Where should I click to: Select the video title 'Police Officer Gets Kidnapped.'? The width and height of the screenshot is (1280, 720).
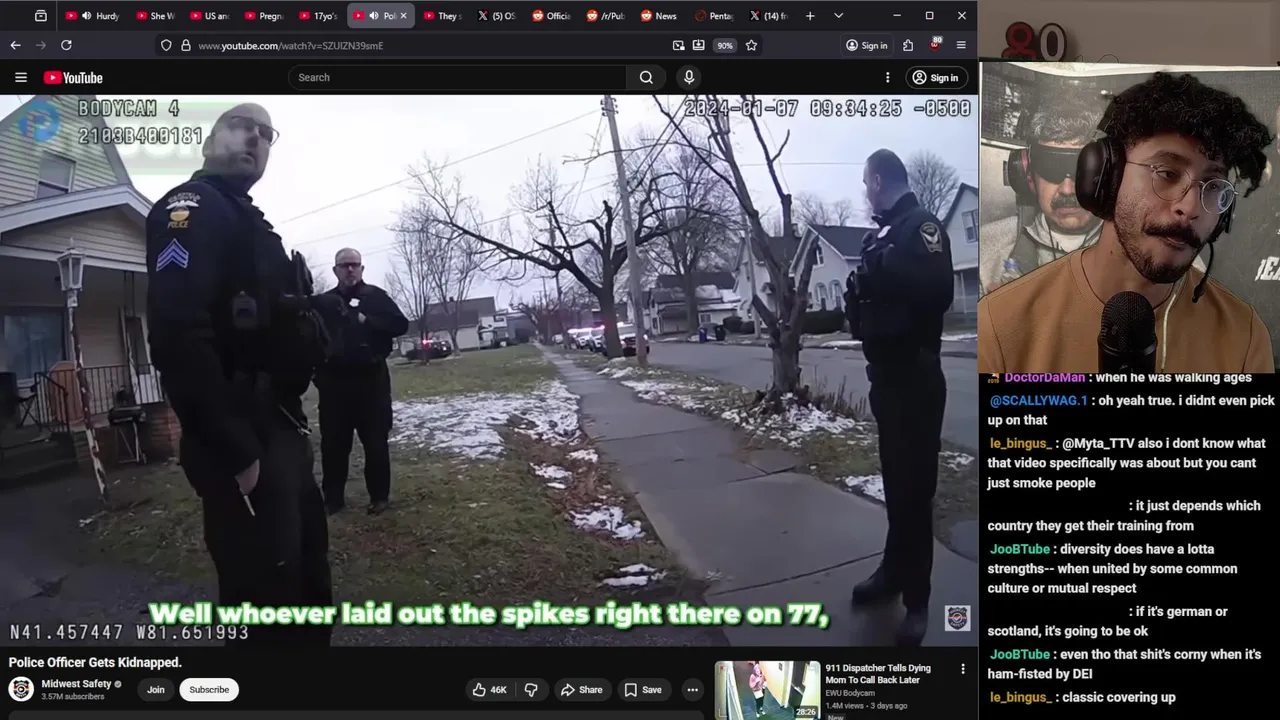95,662
